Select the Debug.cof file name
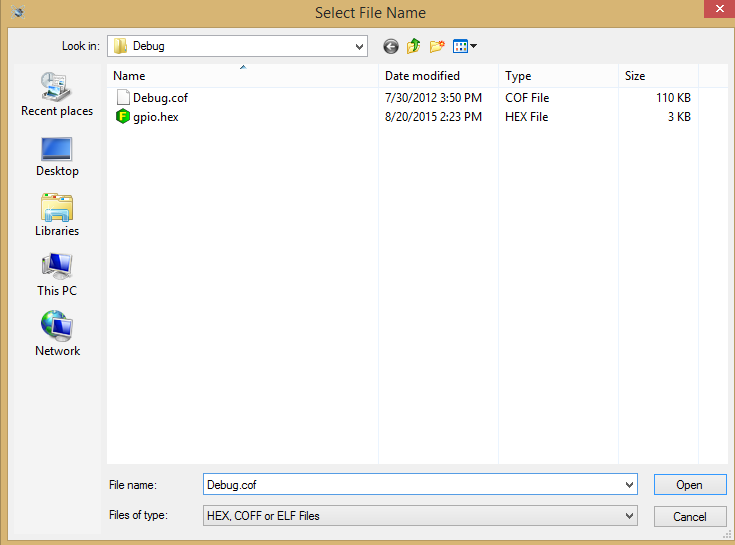The width and height of the screenshot is (735, 545). click(x=160, y=98)
